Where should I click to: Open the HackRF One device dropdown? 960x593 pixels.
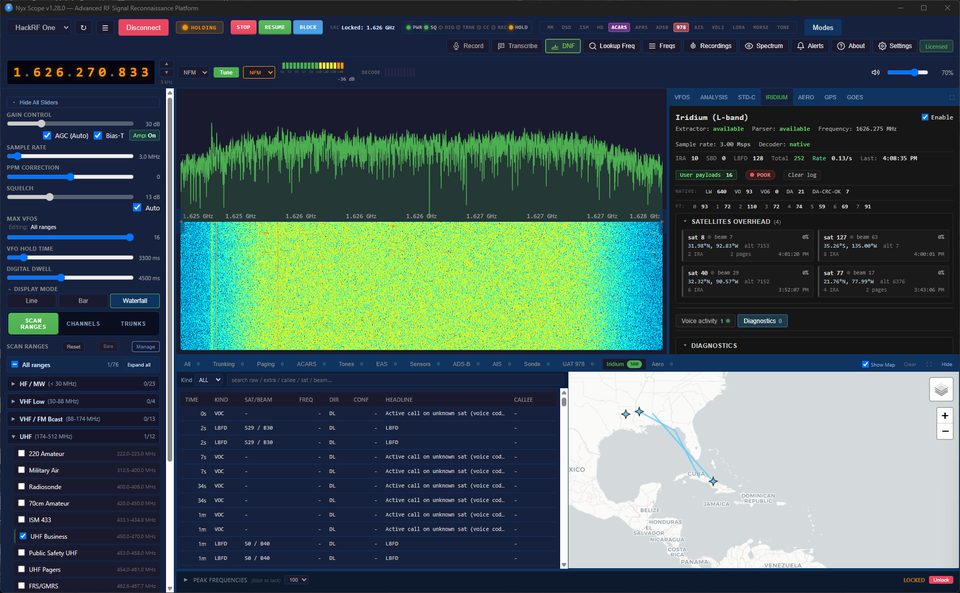[x=40, y=28]
